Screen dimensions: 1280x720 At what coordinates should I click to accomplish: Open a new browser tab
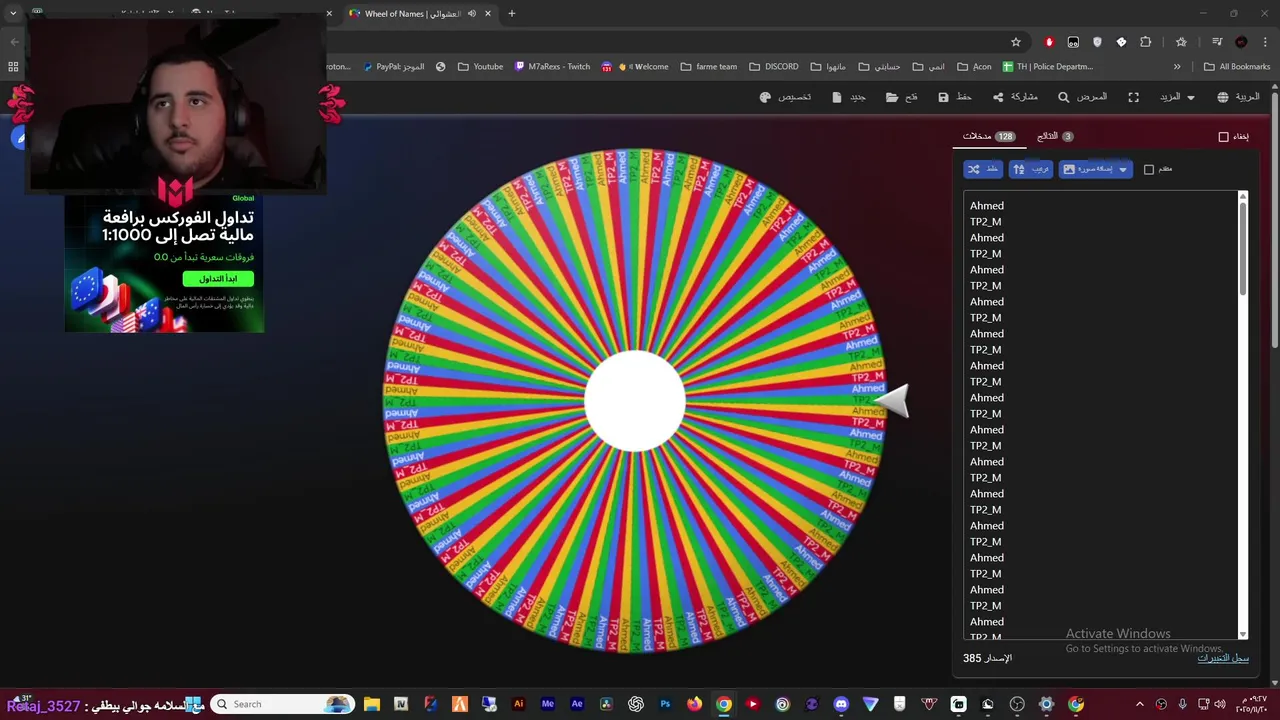[x=512, y=14]
